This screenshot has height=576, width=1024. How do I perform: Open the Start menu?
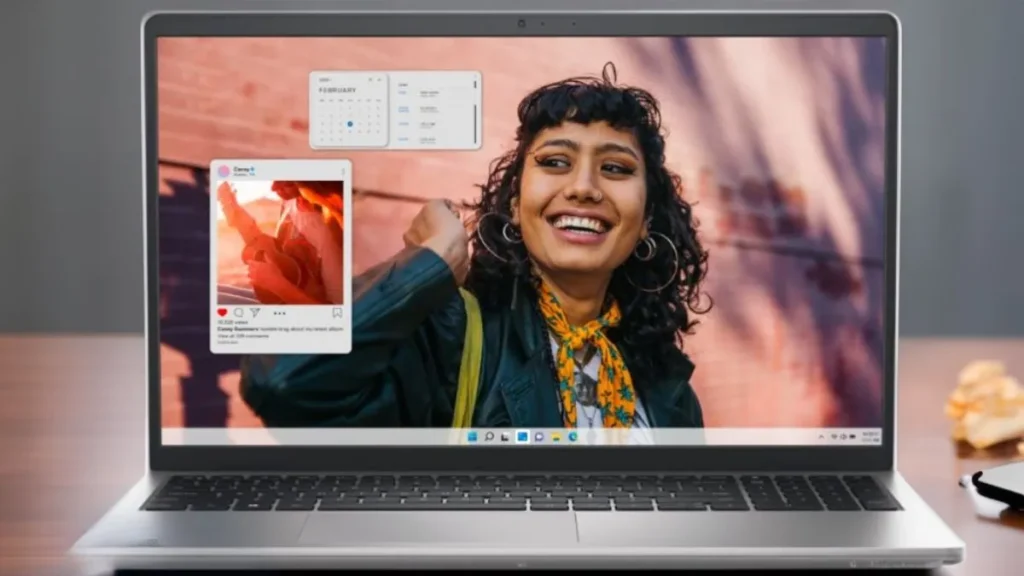(x=470, y=437)
